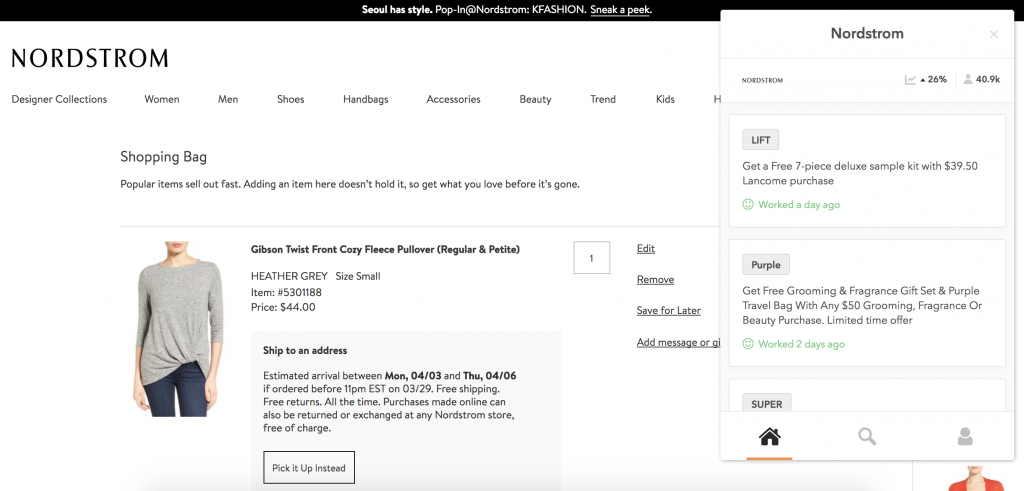Viewport: 1024px width, 491px height.
Task: Click the small Nordstrom logo in coupon panel
Action: 762,80
